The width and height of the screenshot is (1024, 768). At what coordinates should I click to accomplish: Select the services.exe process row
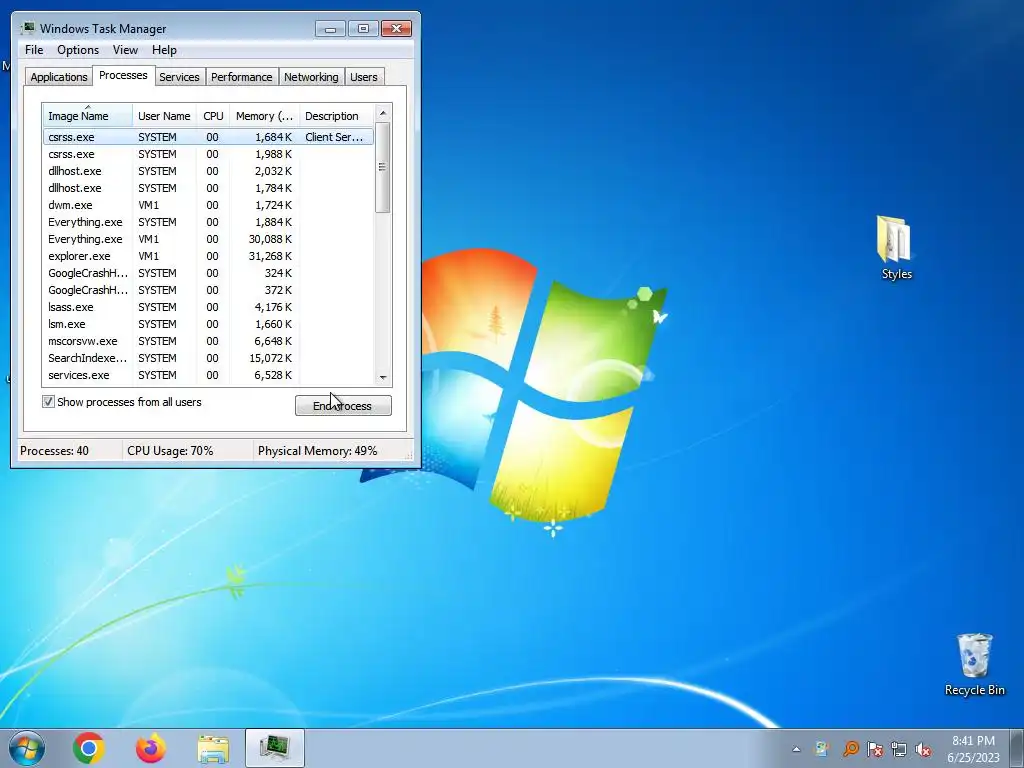click(208, 375)
